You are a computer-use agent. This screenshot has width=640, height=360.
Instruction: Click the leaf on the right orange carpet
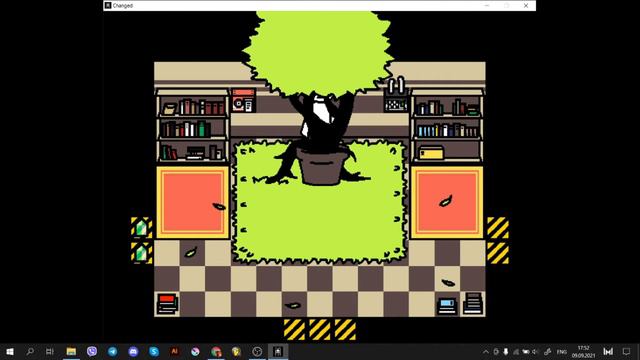tap(445, 201)
